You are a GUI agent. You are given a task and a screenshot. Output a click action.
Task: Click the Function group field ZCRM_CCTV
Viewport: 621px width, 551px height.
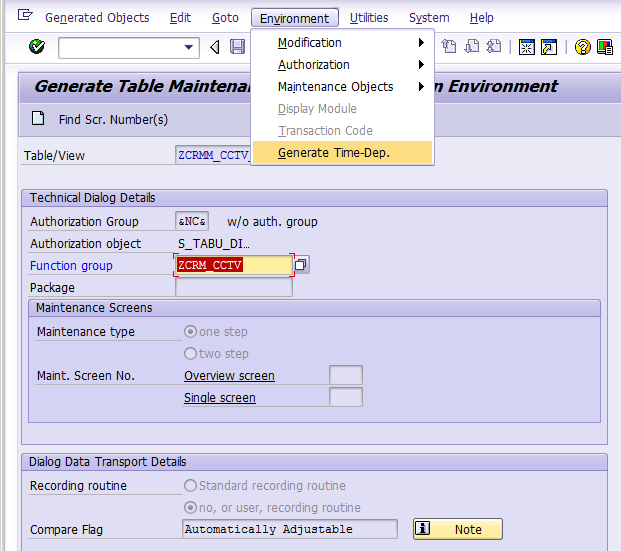click(x=234, y=265)
